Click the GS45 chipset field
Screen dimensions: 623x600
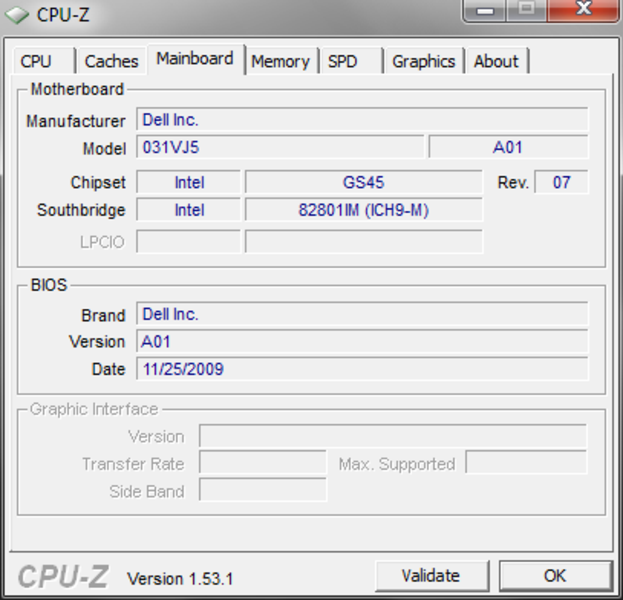(364, 182)
